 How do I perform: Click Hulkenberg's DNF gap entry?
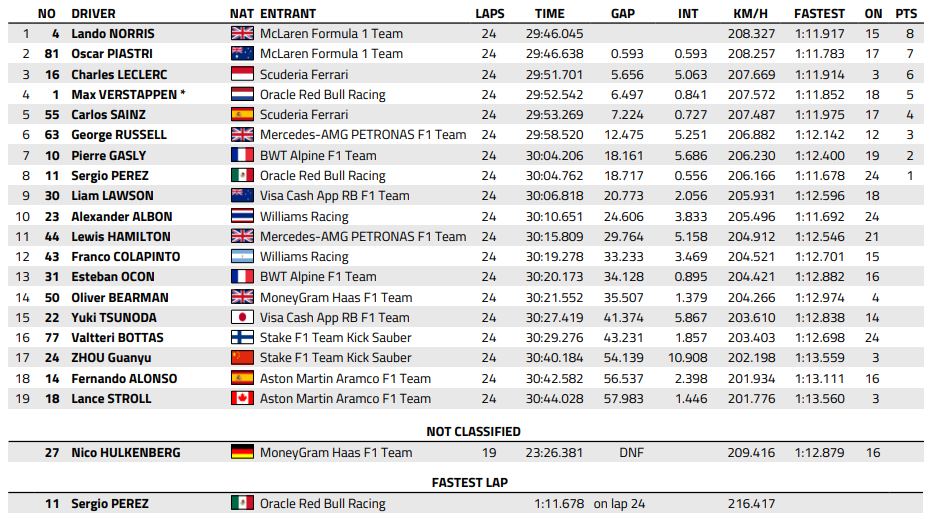[631, 453]
